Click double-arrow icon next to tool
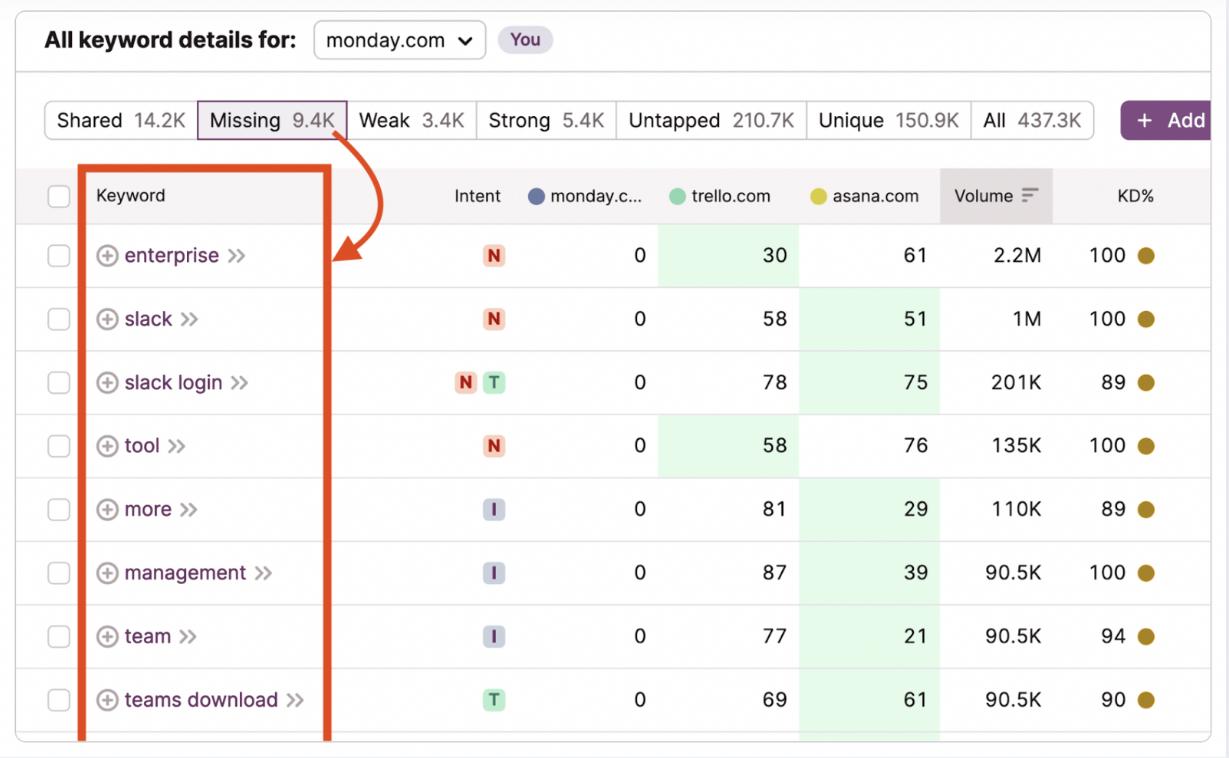Viewport: 1229px width, 758px height. 176,446
